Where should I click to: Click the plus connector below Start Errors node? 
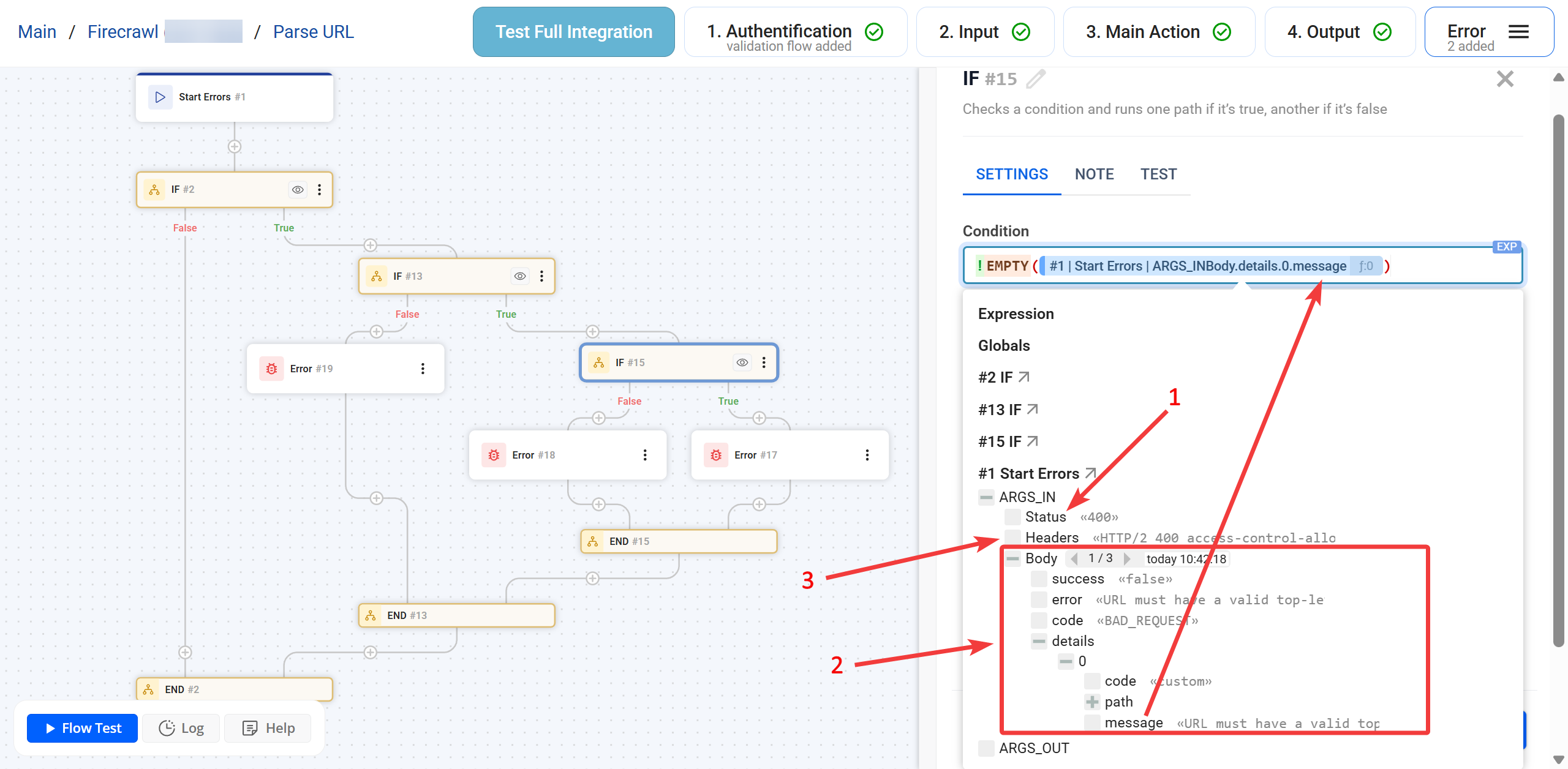(x=234, y=147)
